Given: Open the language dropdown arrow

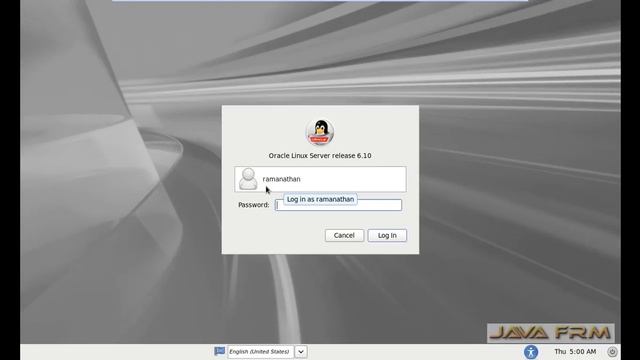Looking at the screenshot, I should click(x=301, y=351).
